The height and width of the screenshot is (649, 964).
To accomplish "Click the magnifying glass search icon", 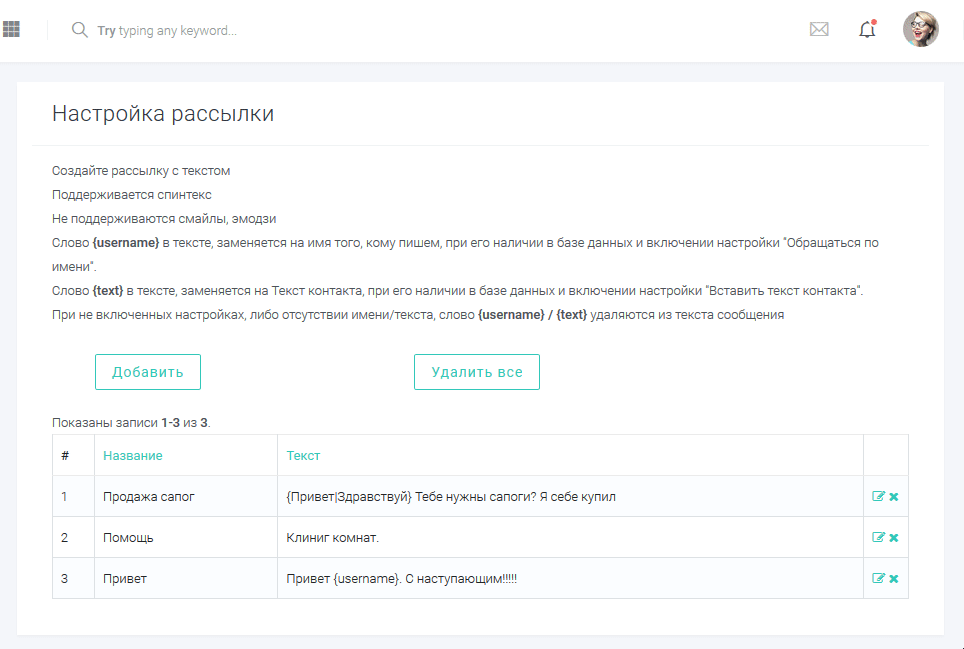I will click(x=80, y=30).
